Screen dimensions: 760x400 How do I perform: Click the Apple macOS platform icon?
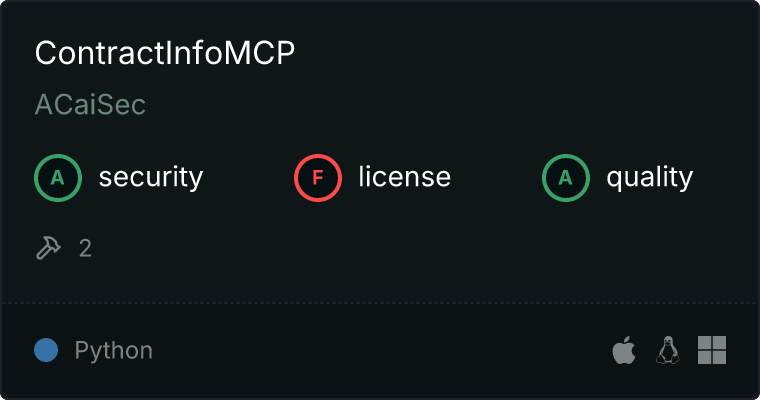(x=624, y=350)
